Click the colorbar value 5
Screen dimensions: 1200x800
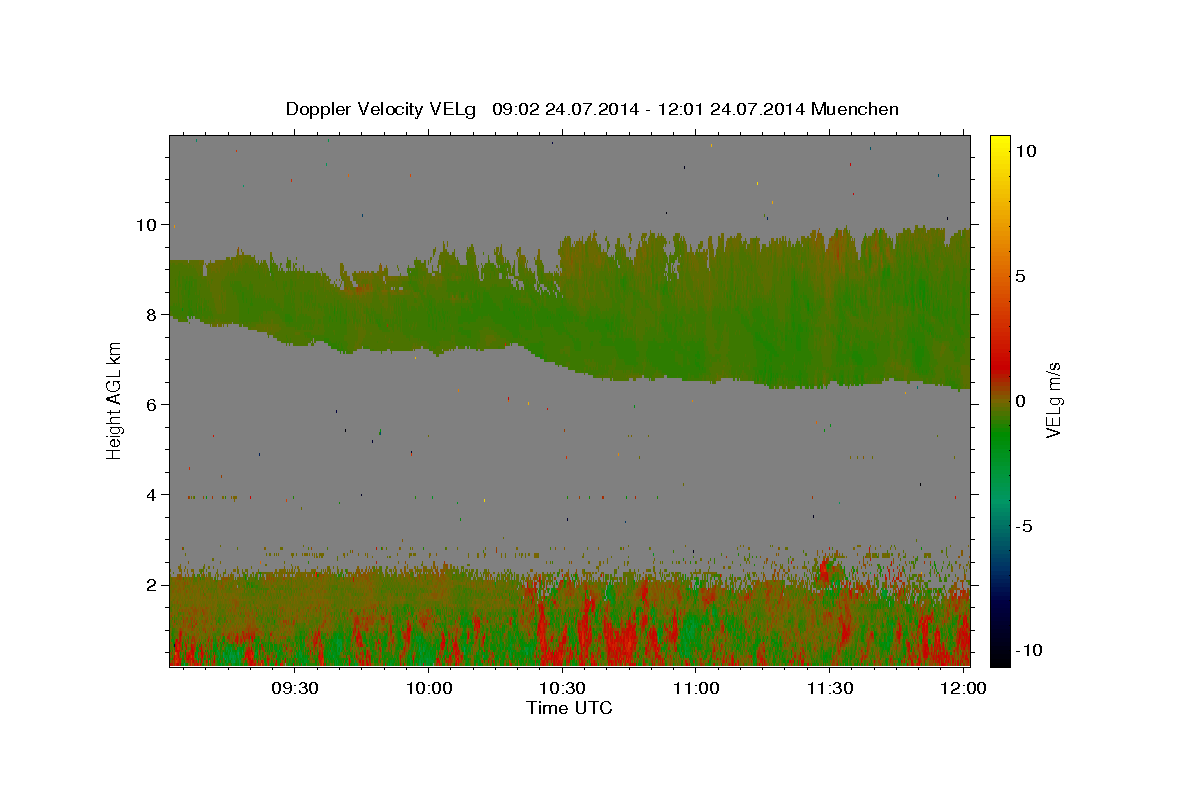point(1021,276)
